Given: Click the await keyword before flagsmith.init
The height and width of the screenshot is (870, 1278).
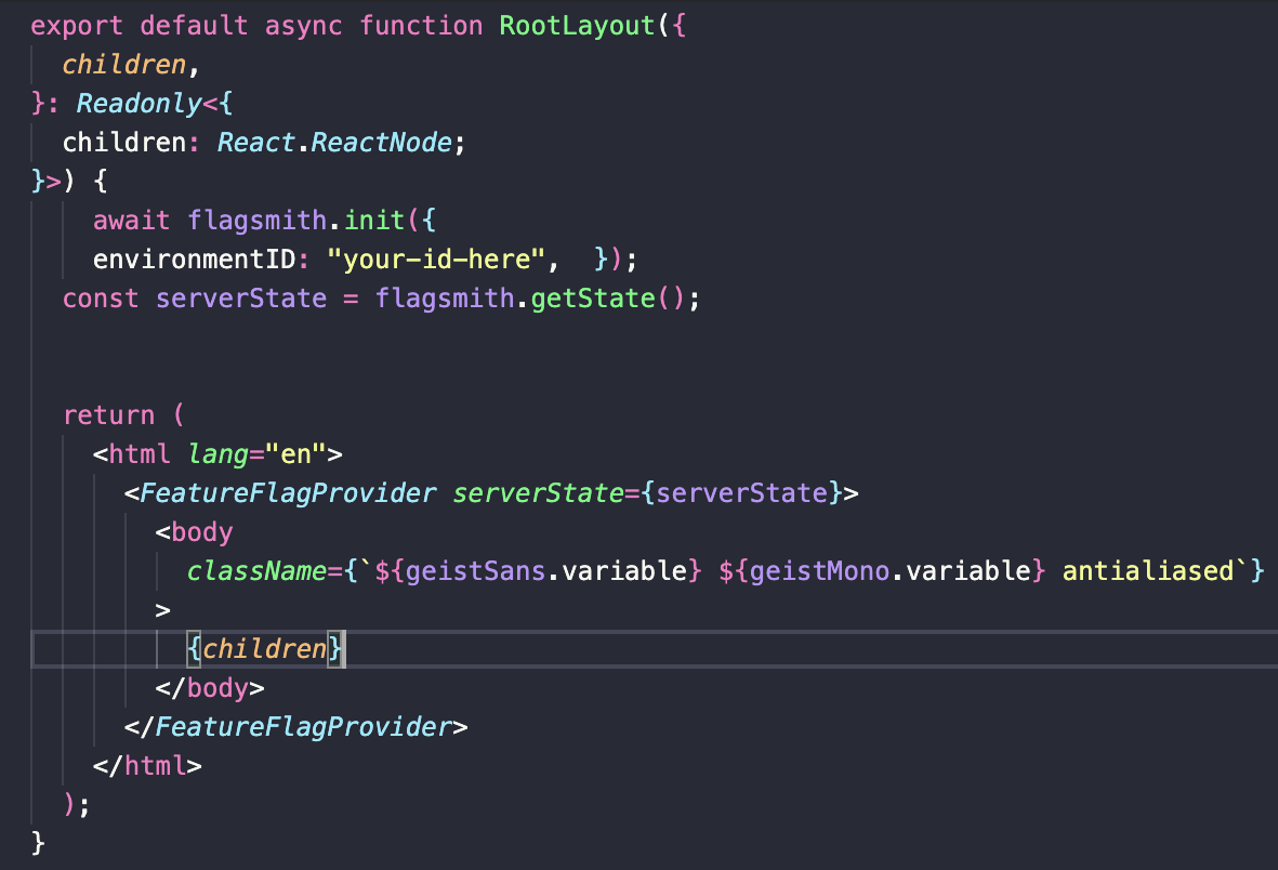Looking at the screenshot, I should [131, 220].
